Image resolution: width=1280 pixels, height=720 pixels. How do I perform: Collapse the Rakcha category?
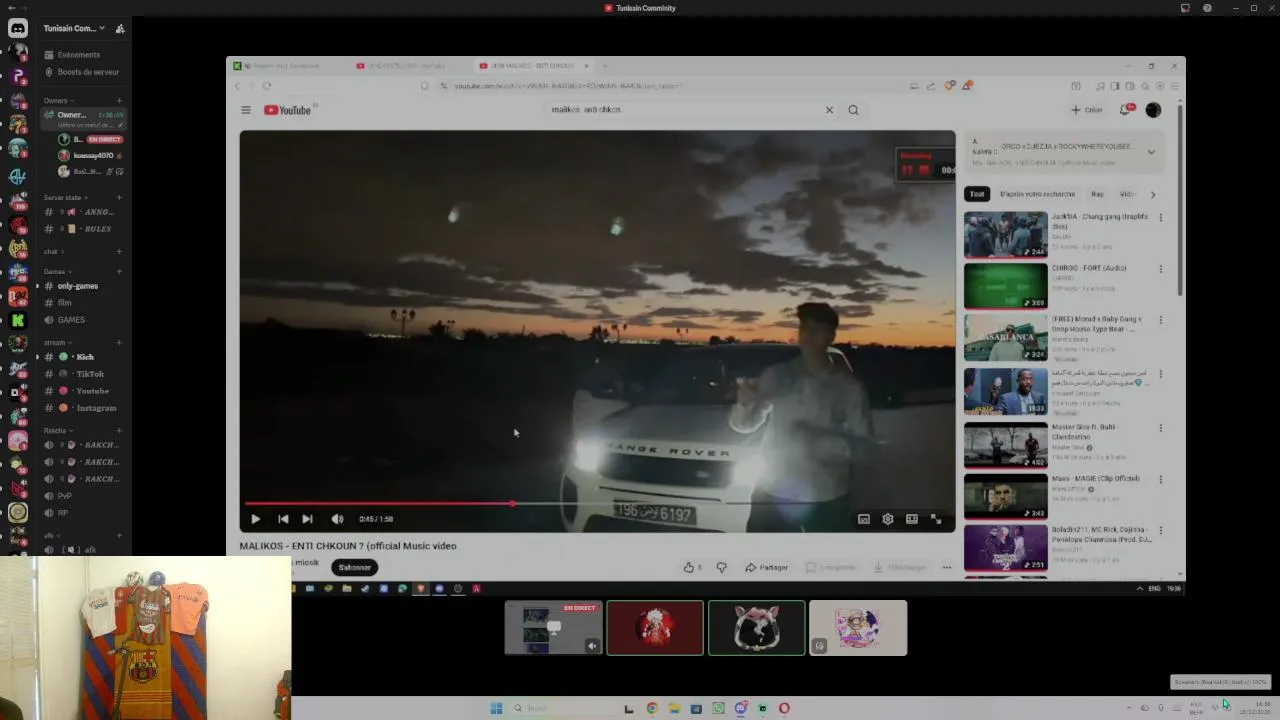57,430
